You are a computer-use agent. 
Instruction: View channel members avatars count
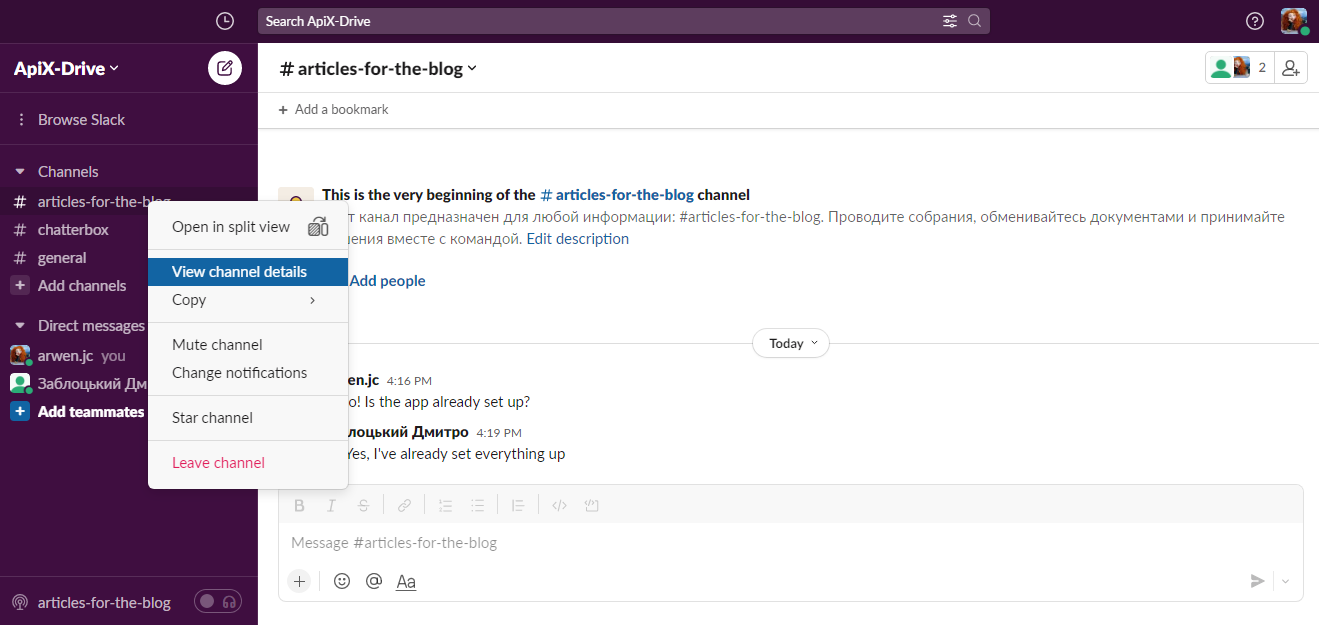[x=1240, y=68]
